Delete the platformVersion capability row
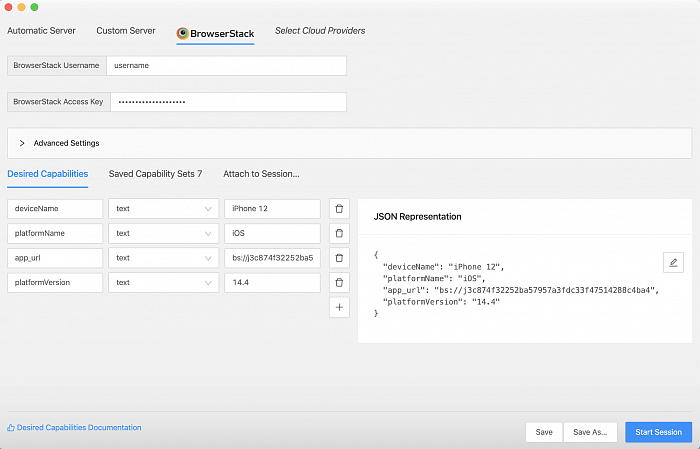 click(x=339, y=283)
